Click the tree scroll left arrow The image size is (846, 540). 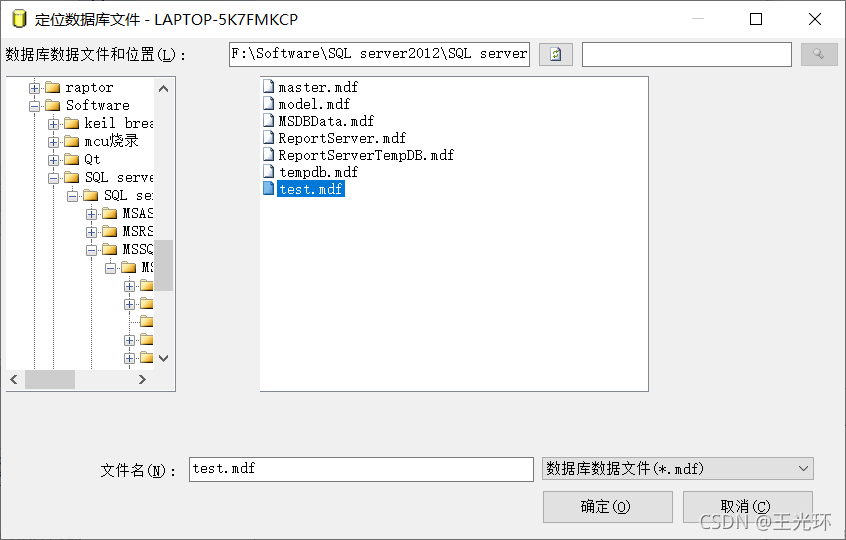(14, 380)
